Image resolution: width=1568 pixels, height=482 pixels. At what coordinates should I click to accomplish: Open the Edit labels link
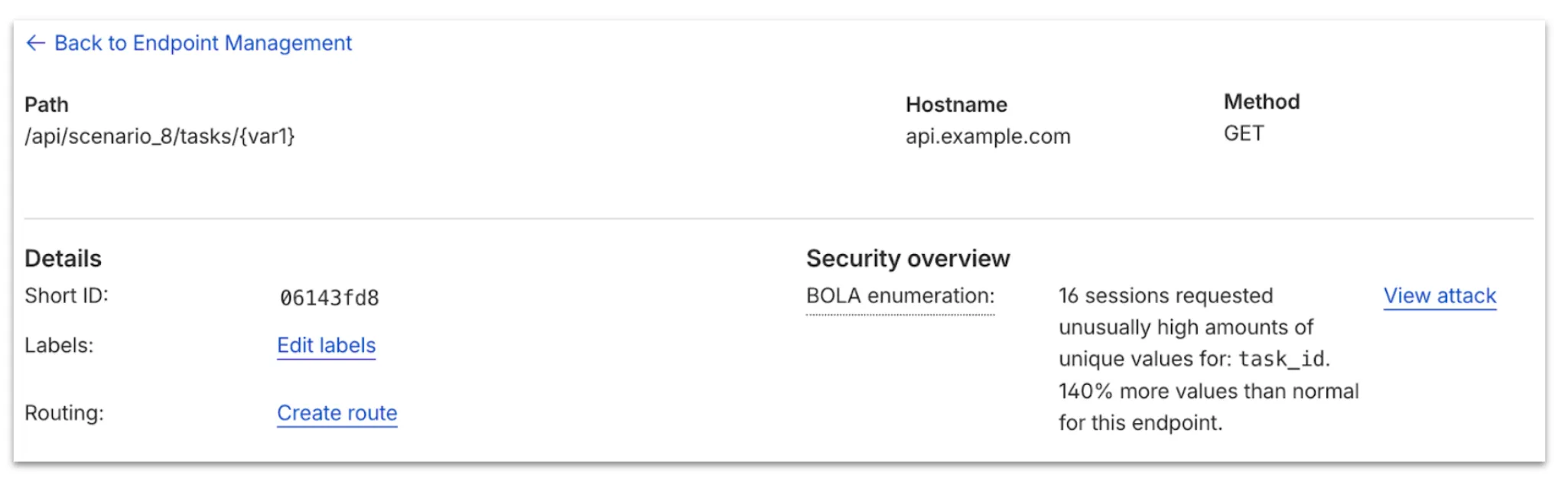[x=326, y=346]
